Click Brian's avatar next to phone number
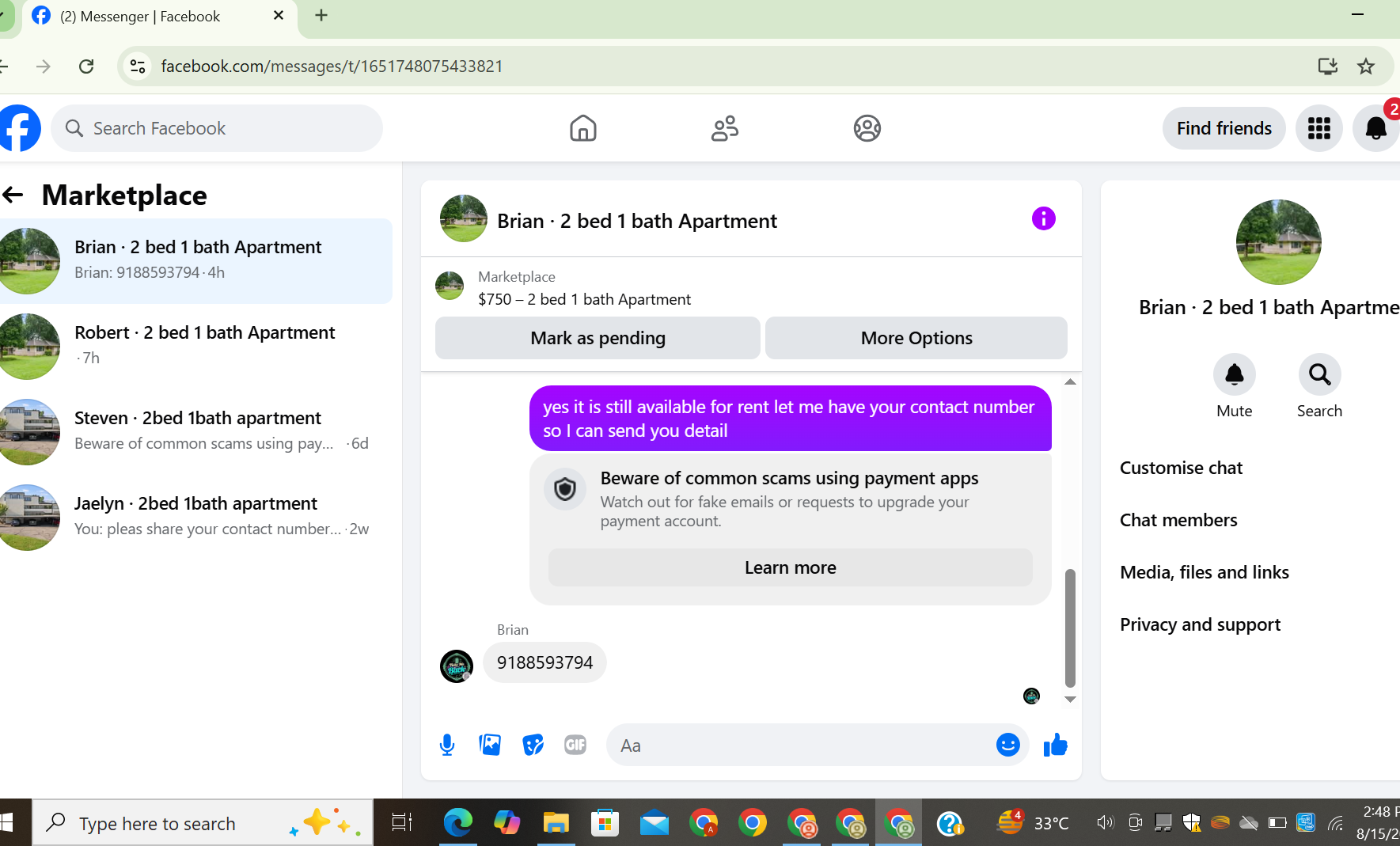 tap(457, 666)
